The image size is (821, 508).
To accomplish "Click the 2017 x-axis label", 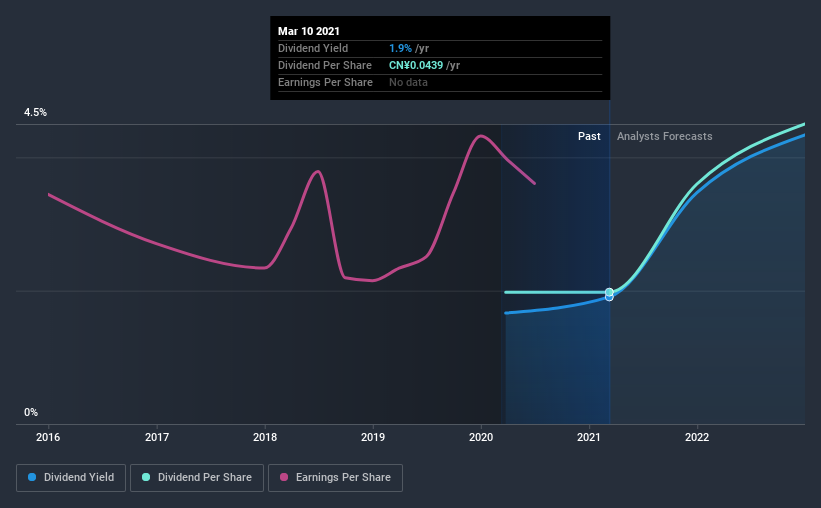I will (157, 437).
